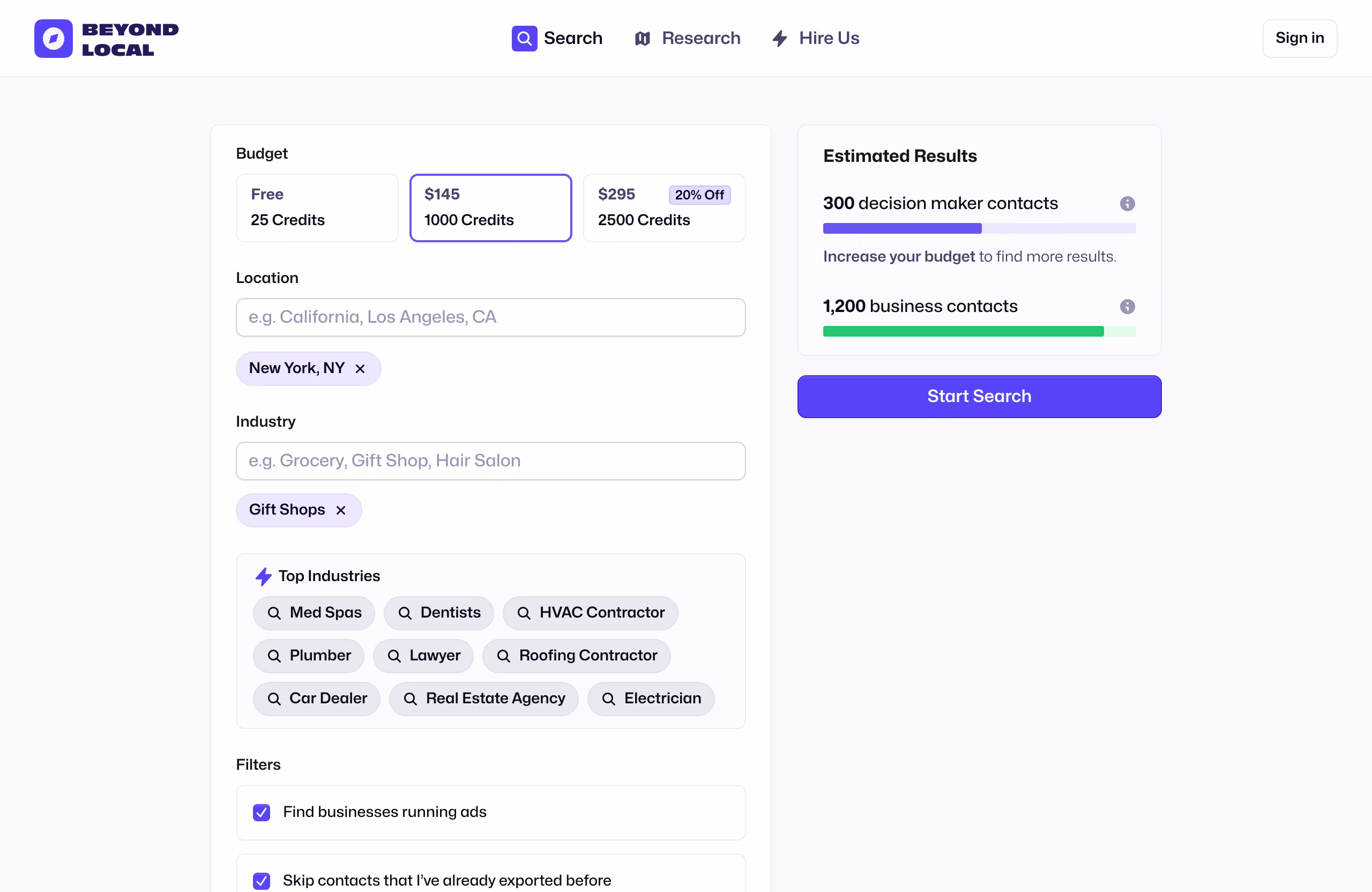This screenshot has height=892, width=1372.
Task: Click the Top Industries lightning icon
Action: (x=264, y=576)
